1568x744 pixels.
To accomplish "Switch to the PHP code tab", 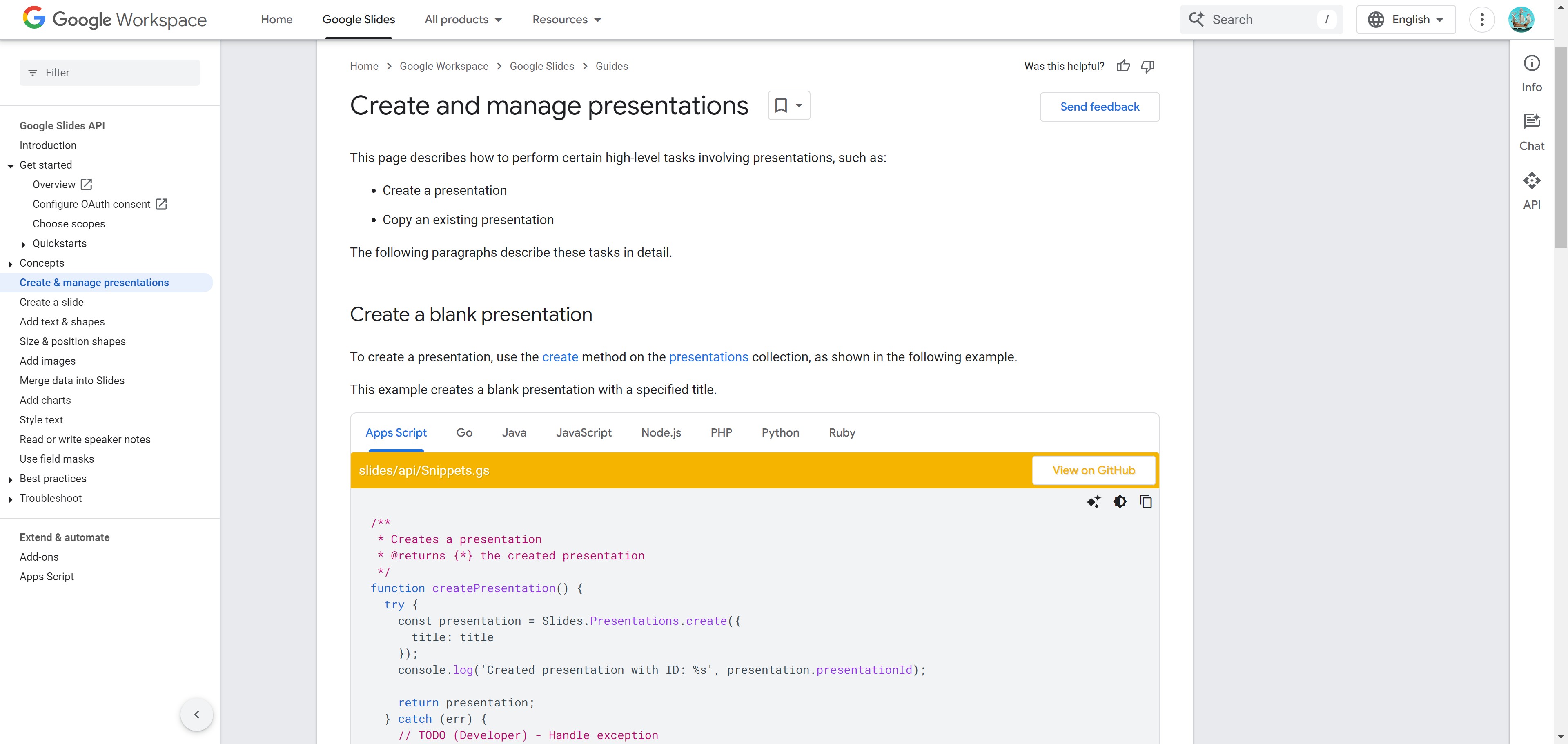I will [x=721, y=433].
